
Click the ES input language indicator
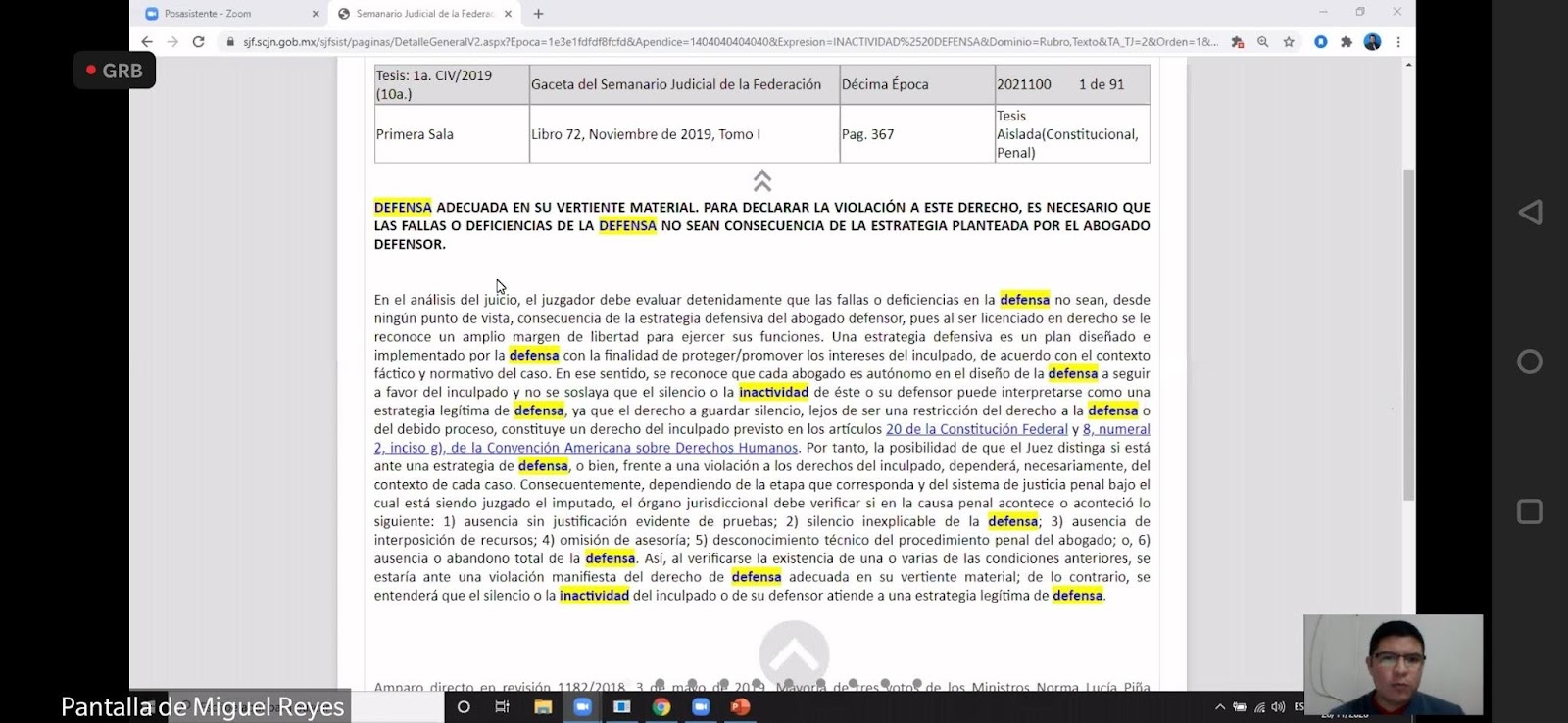pos(1298,706)
